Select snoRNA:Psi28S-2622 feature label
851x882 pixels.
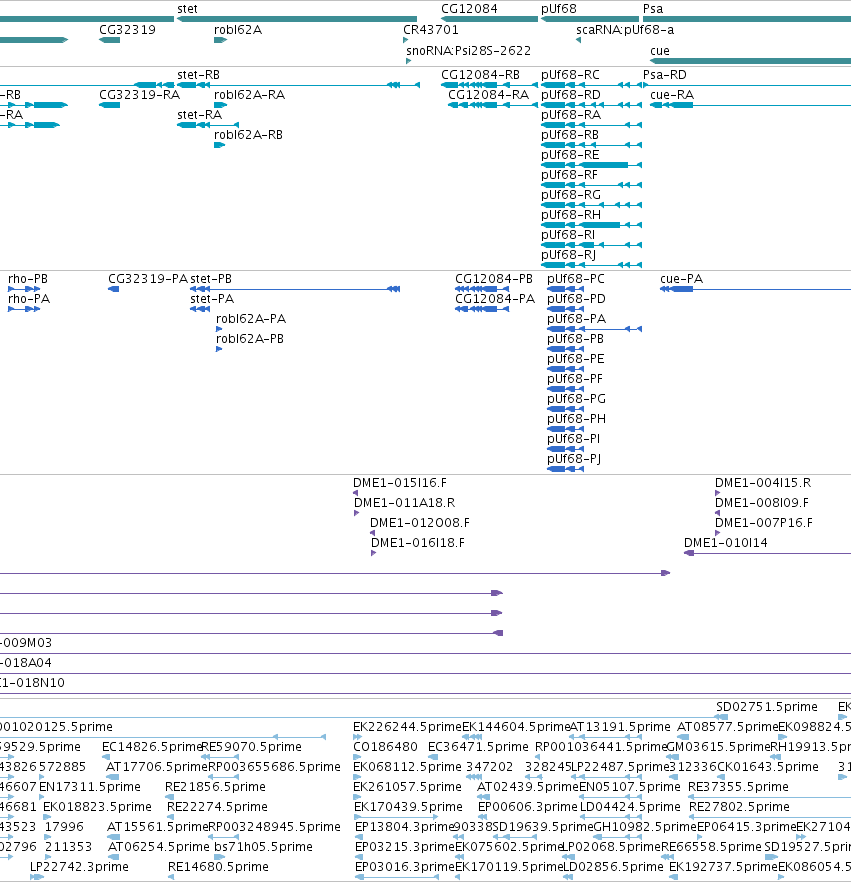469,51
